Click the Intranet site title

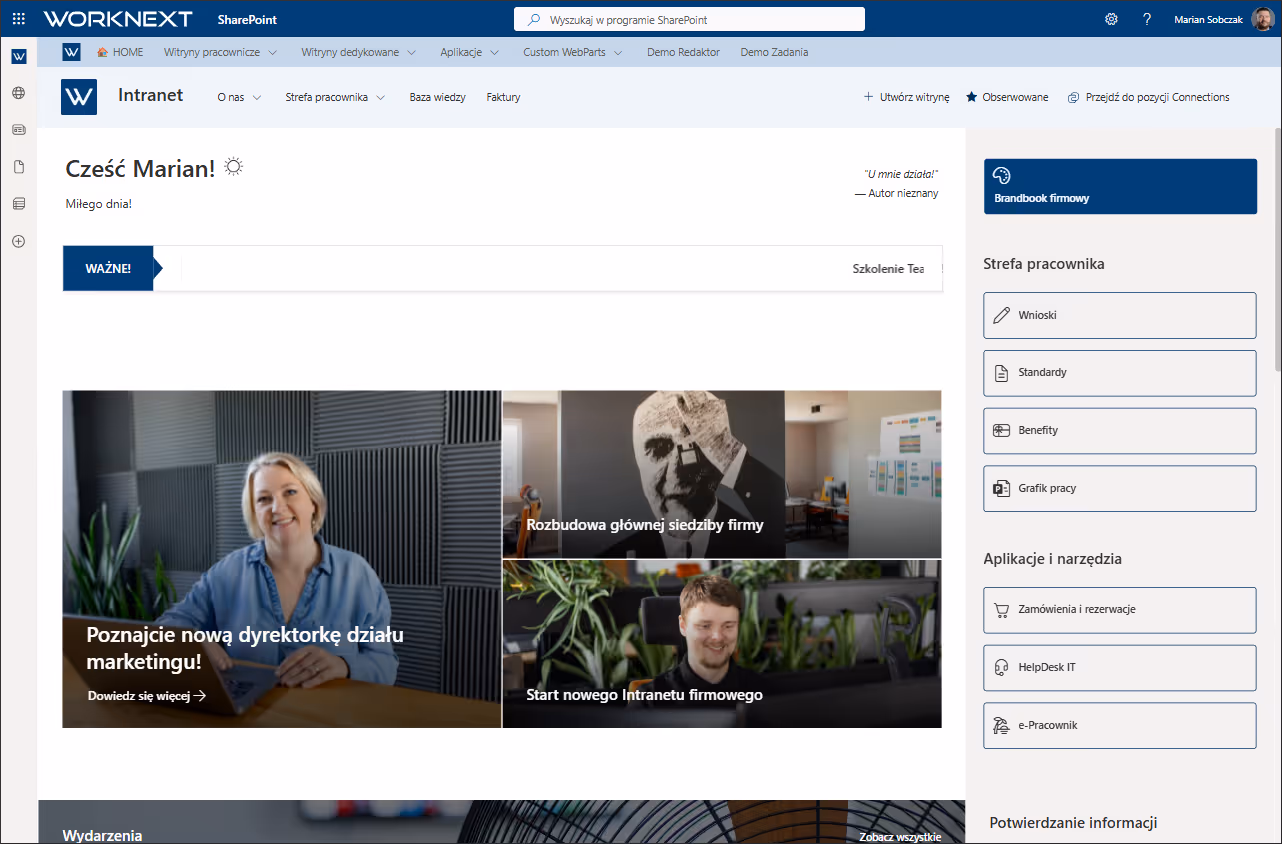coord(151,95)
